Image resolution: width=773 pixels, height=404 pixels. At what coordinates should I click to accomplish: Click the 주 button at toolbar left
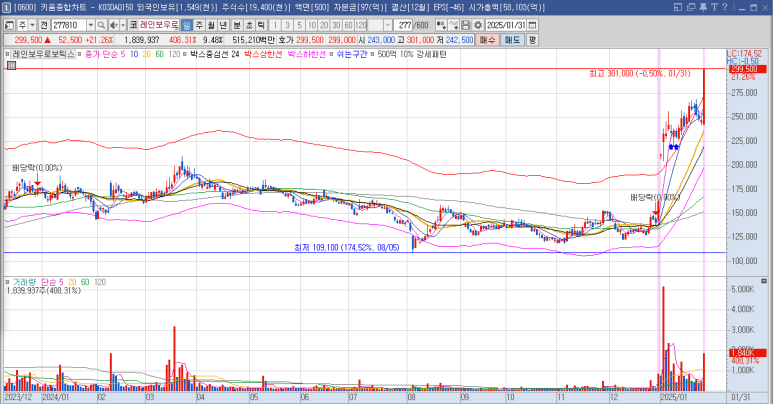(x=22, y=25)
